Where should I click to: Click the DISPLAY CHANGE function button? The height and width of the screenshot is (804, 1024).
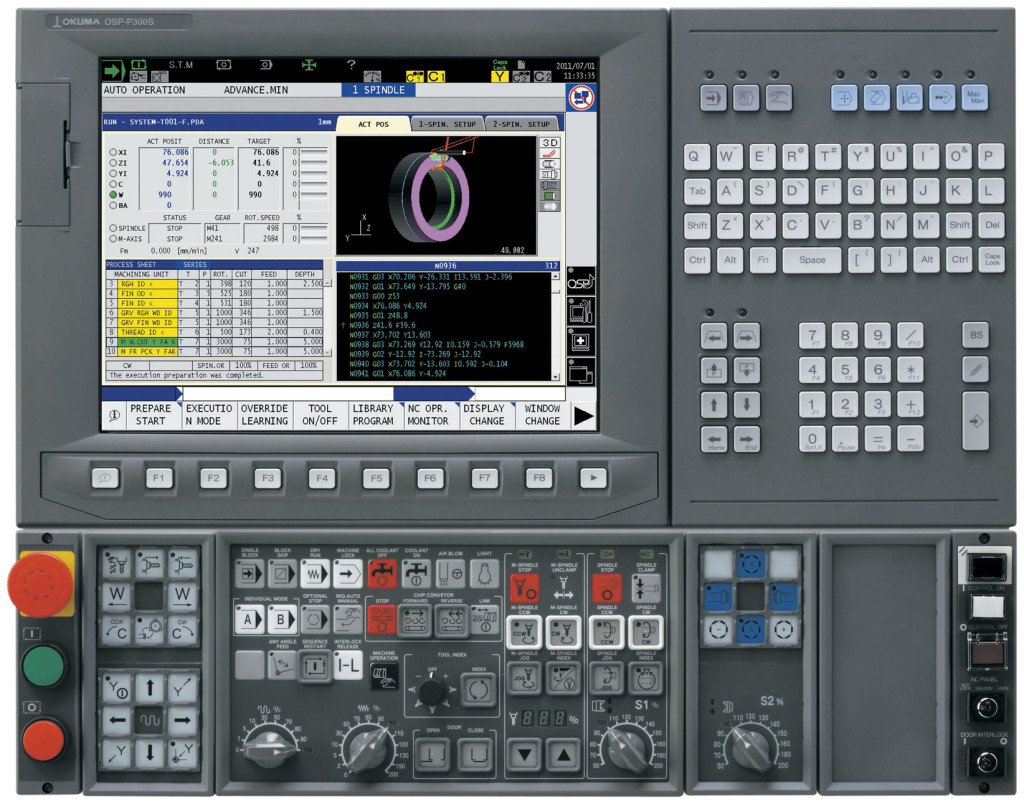point(485,415)
